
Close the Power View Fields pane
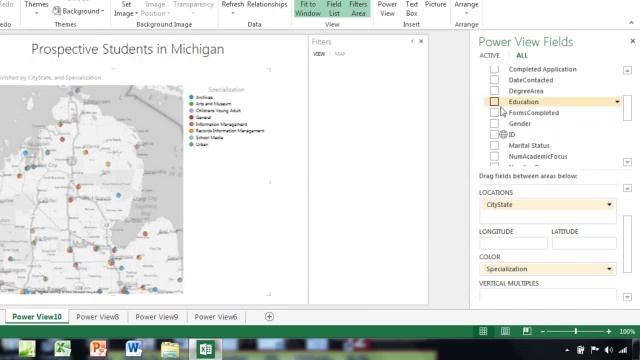pyautogui.click(x=633, y=41)
